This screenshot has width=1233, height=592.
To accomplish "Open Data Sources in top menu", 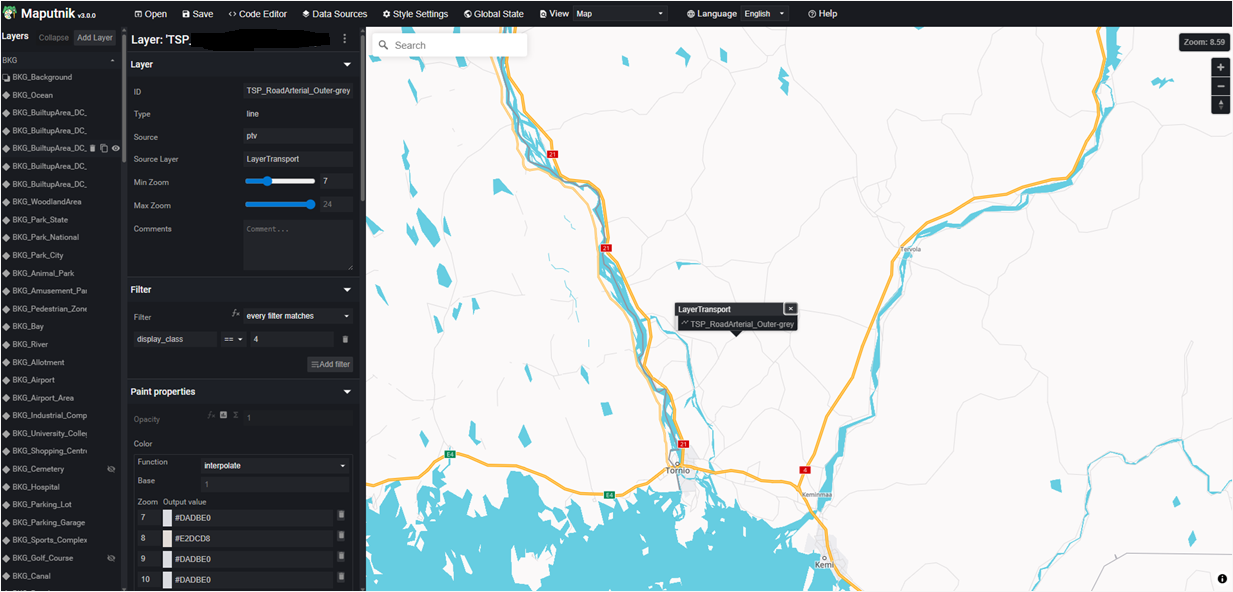I will [x=334, y=14].
